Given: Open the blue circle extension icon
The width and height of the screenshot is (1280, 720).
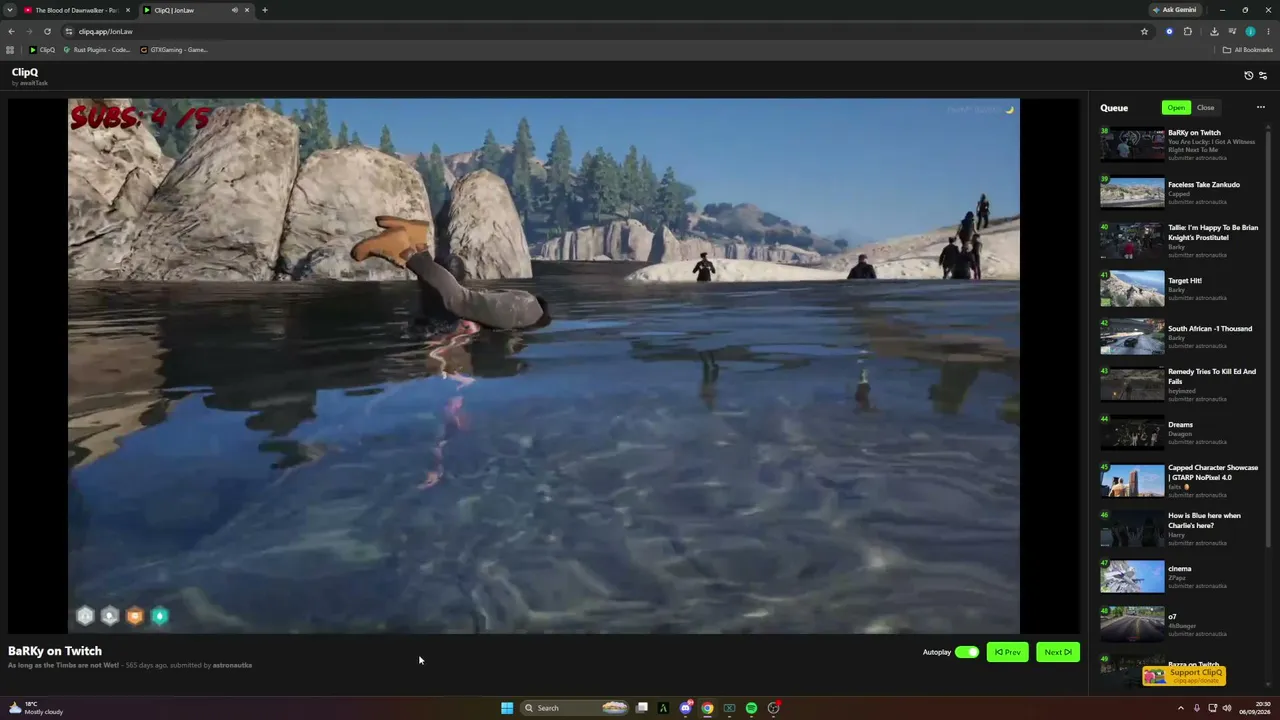Looking at the screenshot, I should [x=1169, y=31].
